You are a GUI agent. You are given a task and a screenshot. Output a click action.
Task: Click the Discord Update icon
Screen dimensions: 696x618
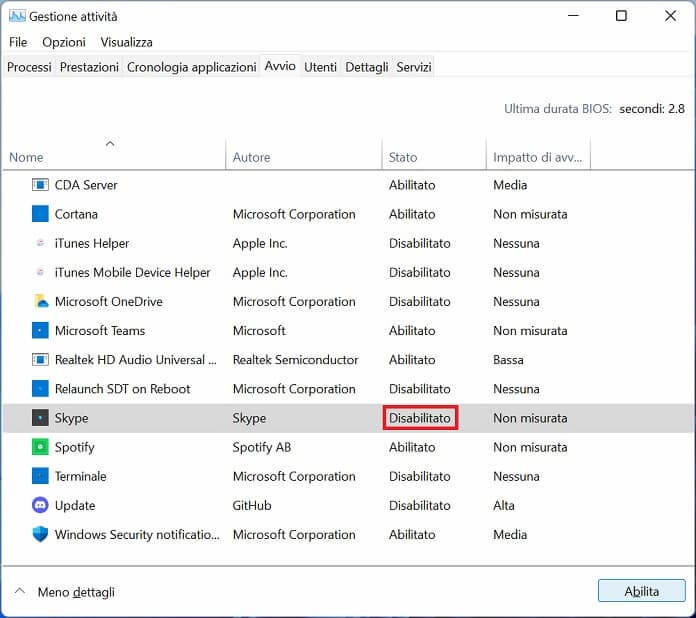(x=40, y=505)
